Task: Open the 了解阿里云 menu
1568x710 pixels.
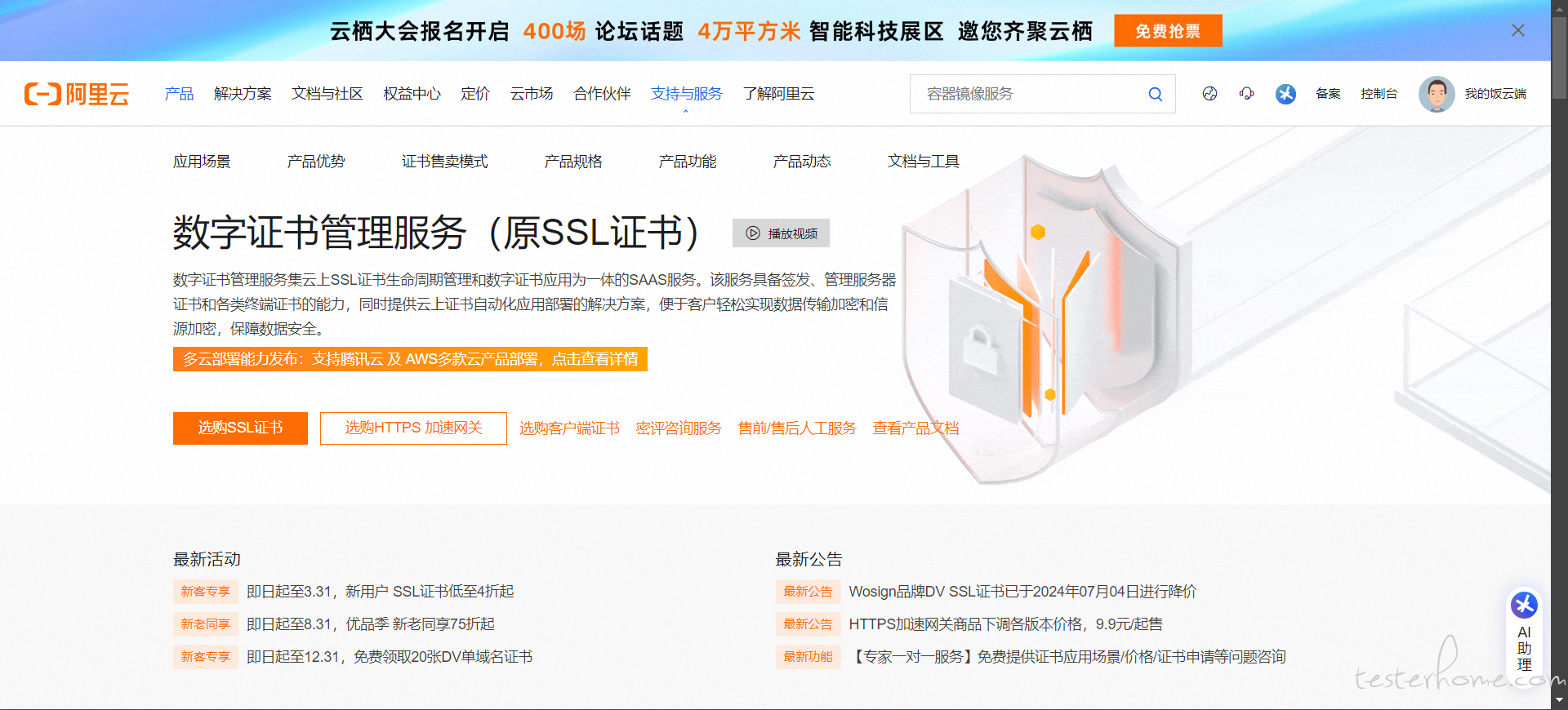Action: [779, 94]
